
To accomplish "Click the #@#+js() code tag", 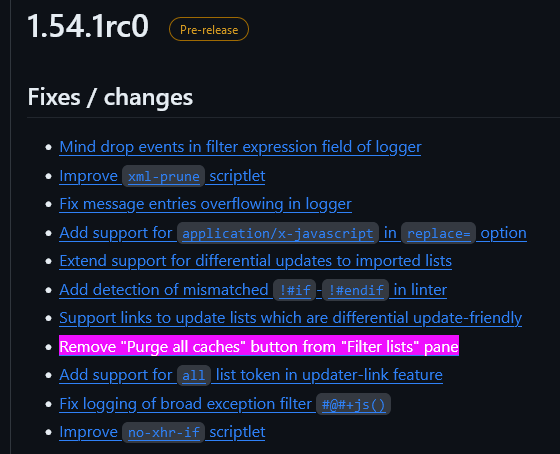I will [x=353, y=404].
